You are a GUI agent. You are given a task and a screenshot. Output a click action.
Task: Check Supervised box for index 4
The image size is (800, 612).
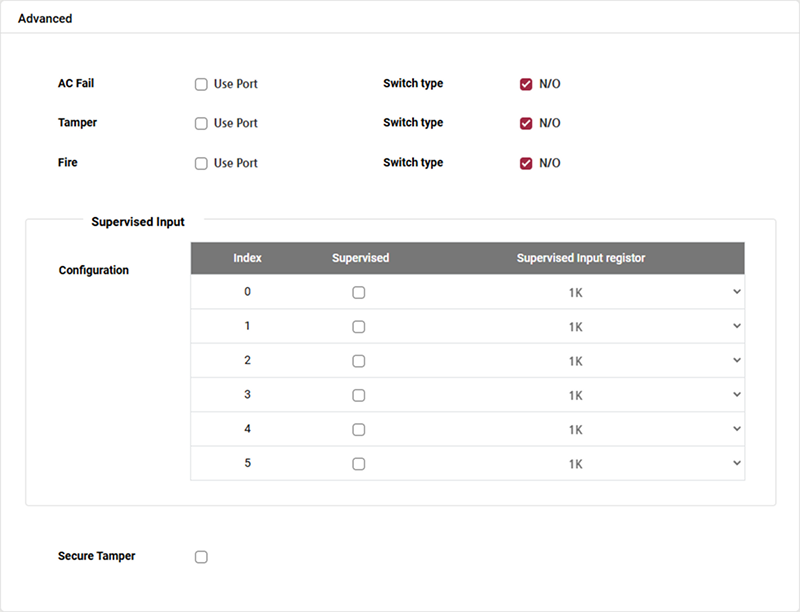(x=359, y=430)
